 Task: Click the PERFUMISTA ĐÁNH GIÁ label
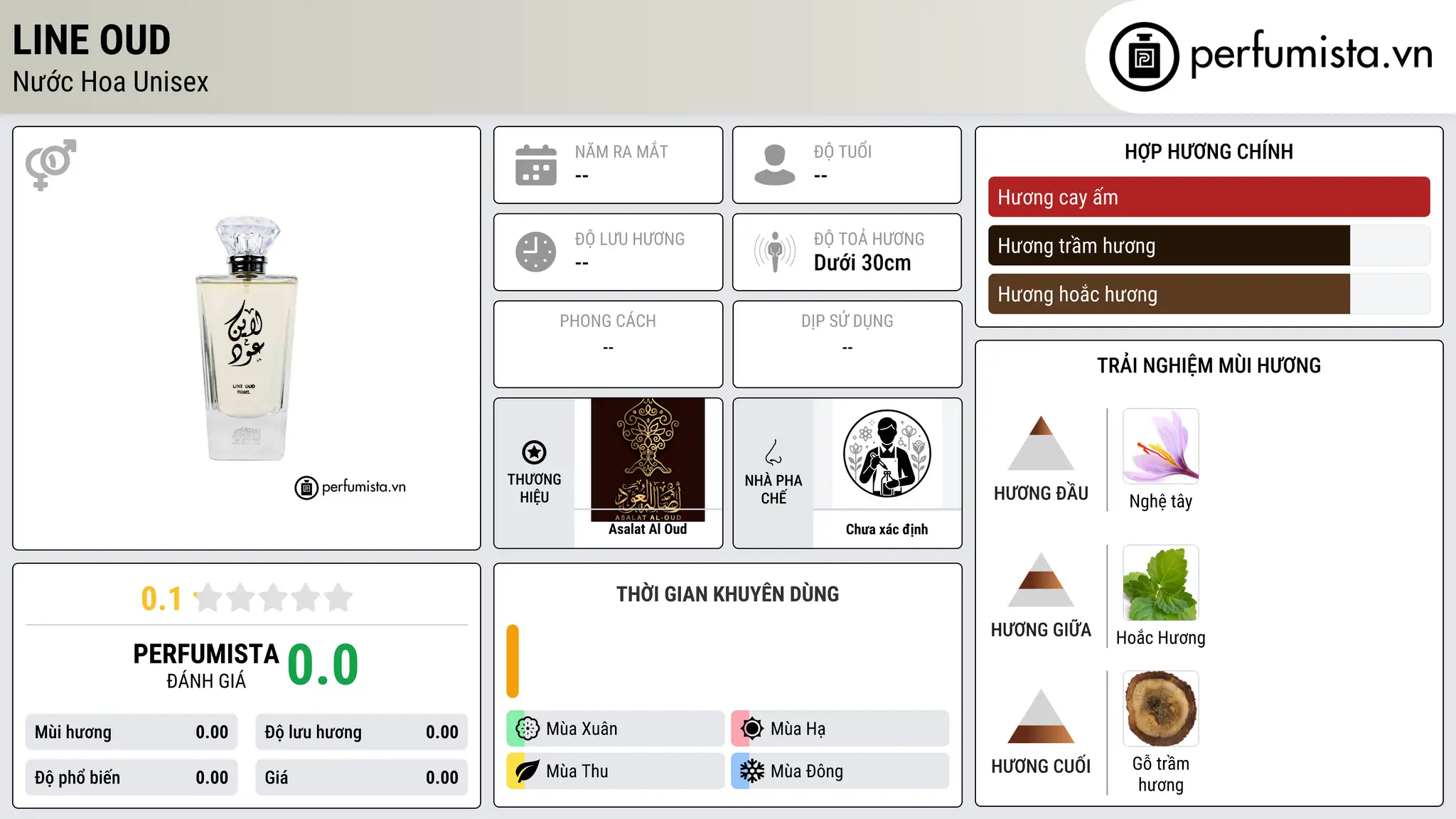pos(206,665)
